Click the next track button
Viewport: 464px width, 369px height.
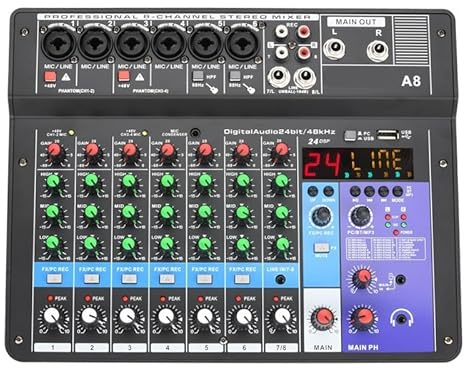pos(383,191)
